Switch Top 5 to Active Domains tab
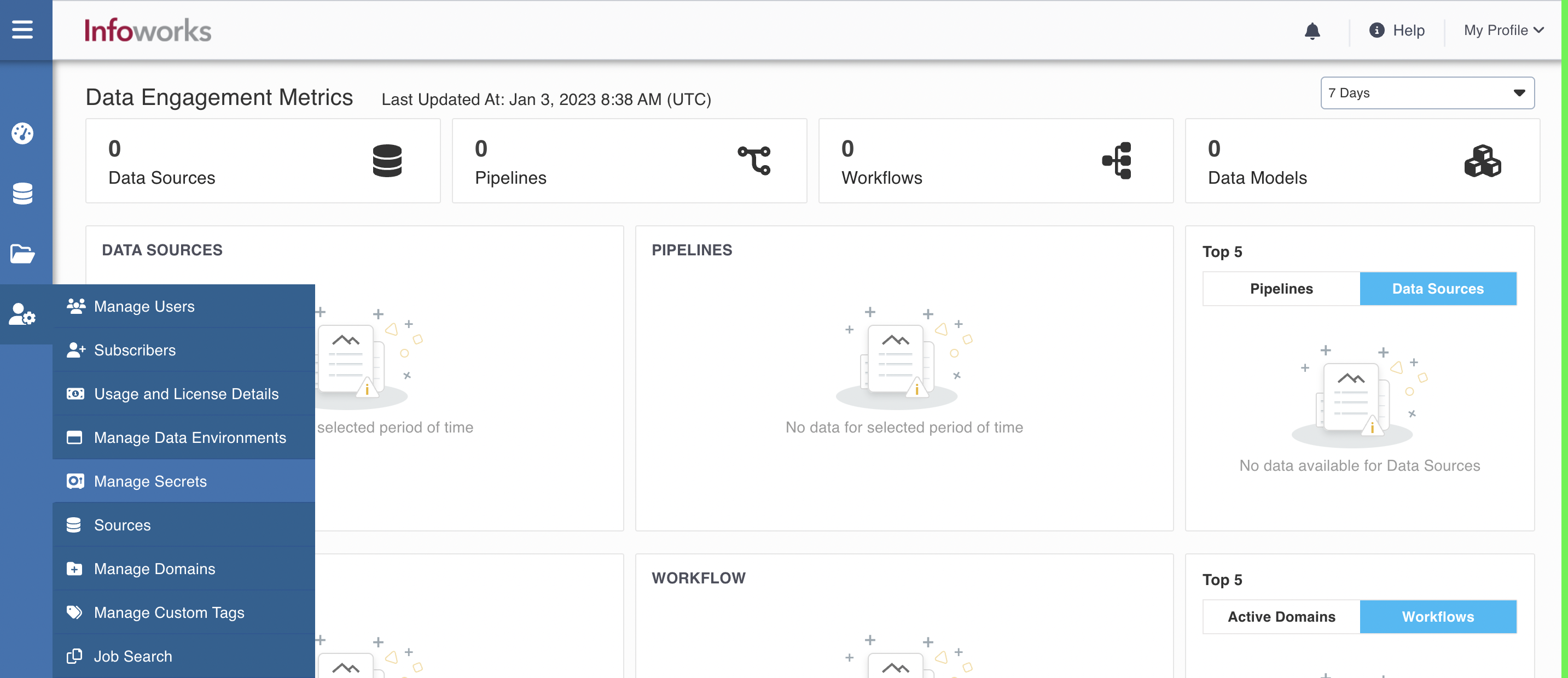 (x=1281, y=617)
